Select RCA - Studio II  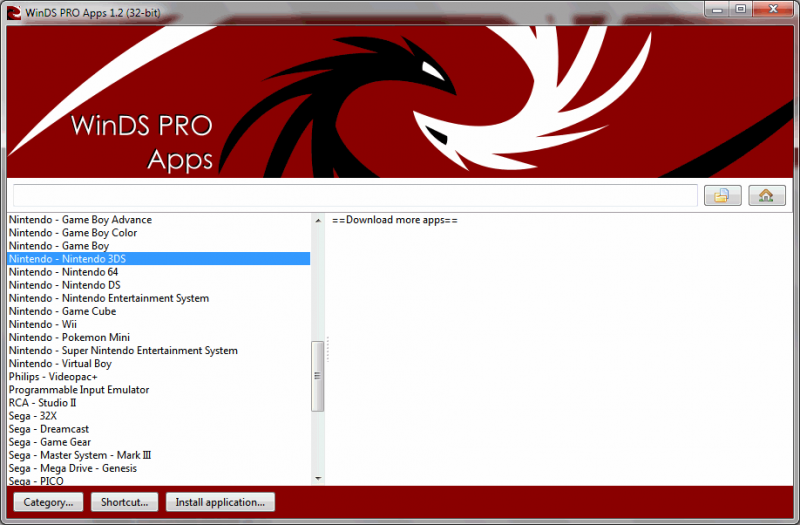click(x=159, y=403)
